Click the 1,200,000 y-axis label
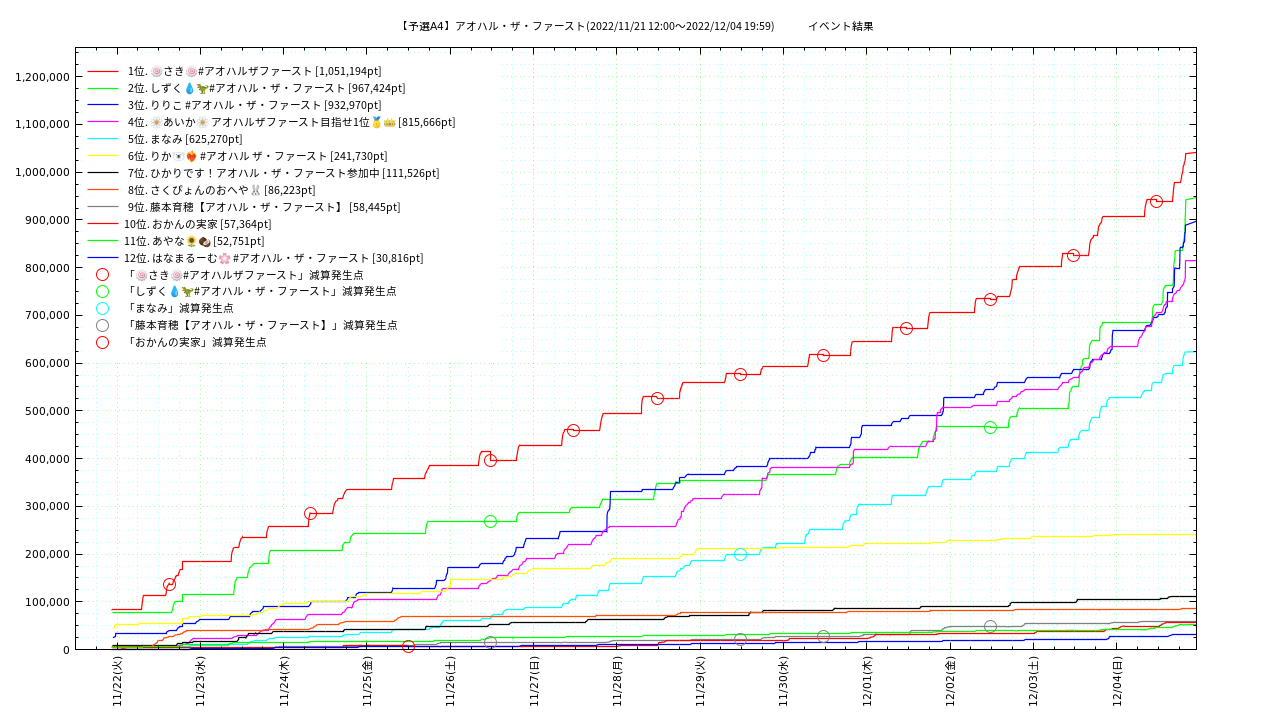 click(42, 77)
